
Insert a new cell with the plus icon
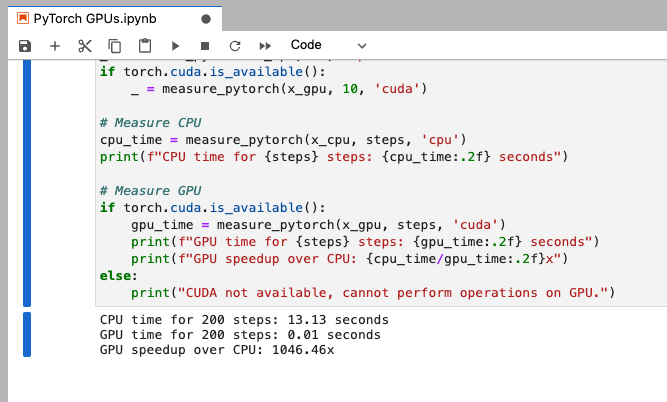pos(55,46)
